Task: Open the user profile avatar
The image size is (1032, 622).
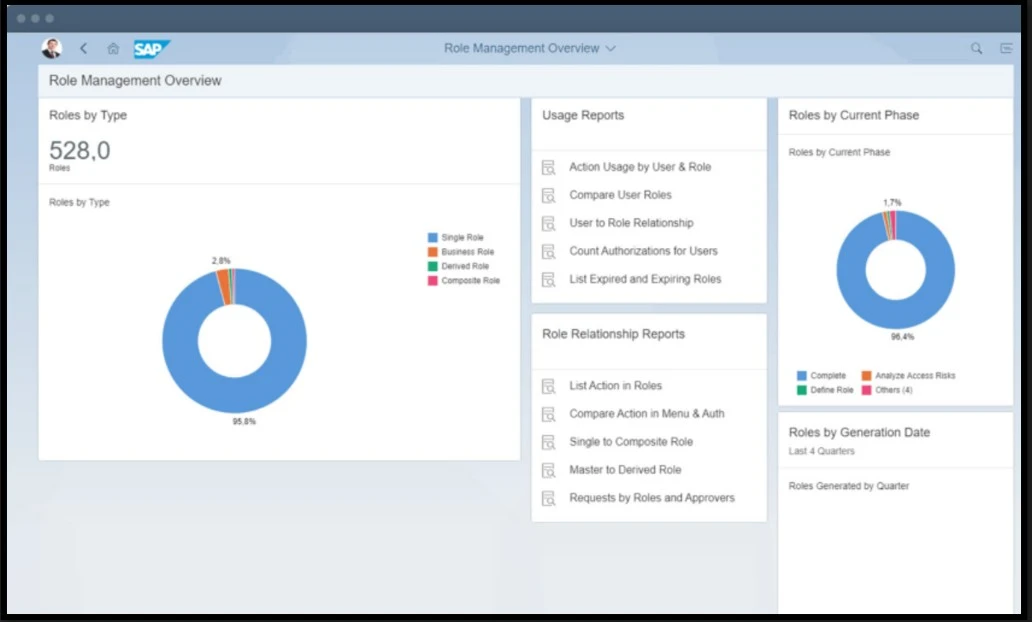Action: 50,46
